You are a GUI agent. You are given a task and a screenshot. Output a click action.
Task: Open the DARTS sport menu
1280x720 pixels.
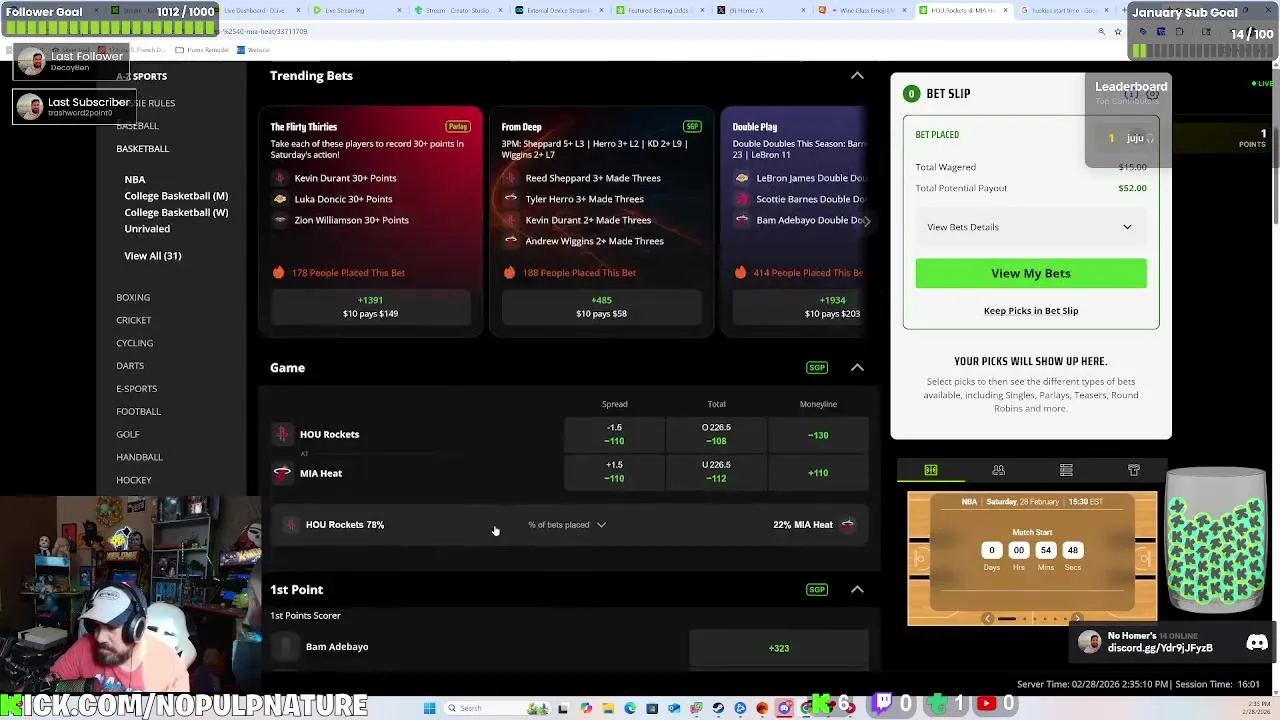pyautogui.click(x=130, y=366)
